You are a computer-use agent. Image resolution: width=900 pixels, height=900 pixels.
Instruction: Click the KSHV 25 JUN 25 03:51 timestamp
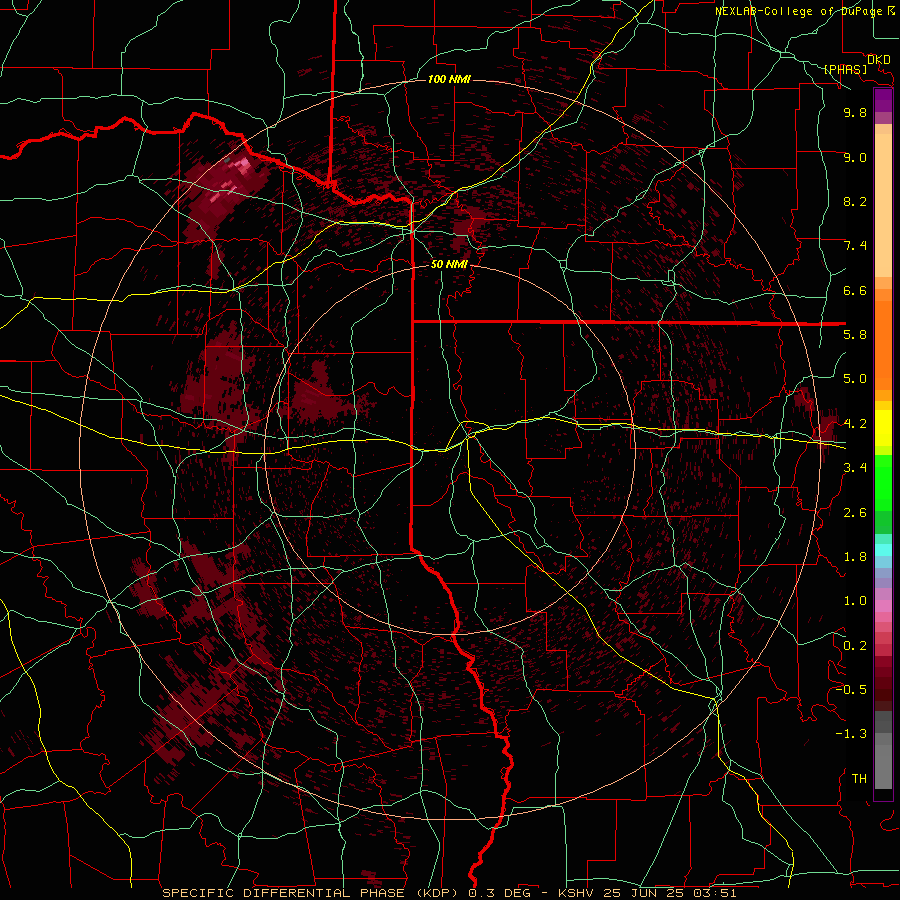(647, 893)
